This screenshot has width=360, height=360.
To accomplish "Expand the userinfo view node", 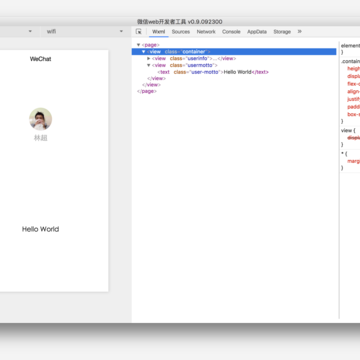I will click(149, 58).
